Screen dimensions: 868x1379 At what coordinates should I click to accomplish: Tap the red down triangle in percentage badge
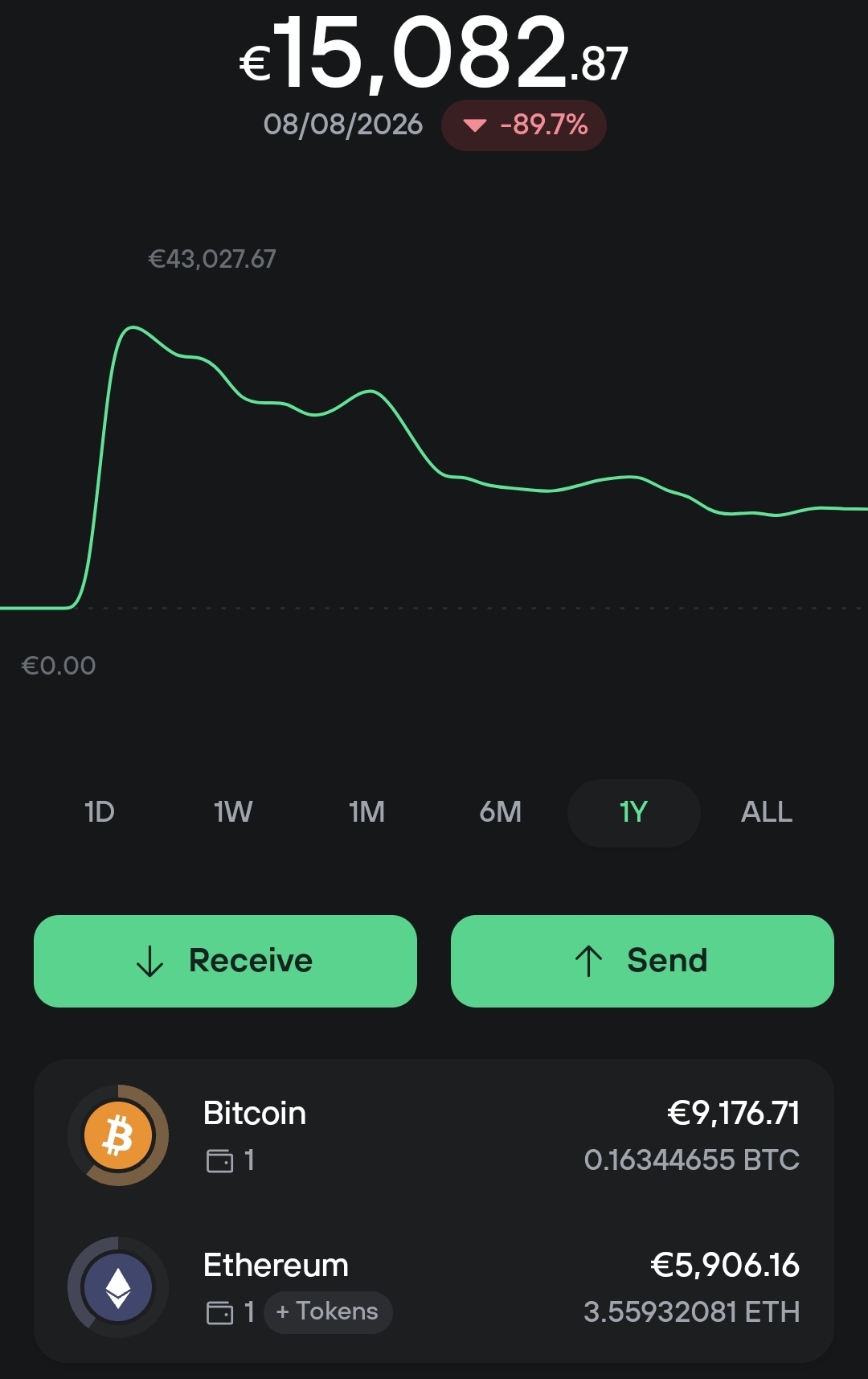tap(475, 125)
